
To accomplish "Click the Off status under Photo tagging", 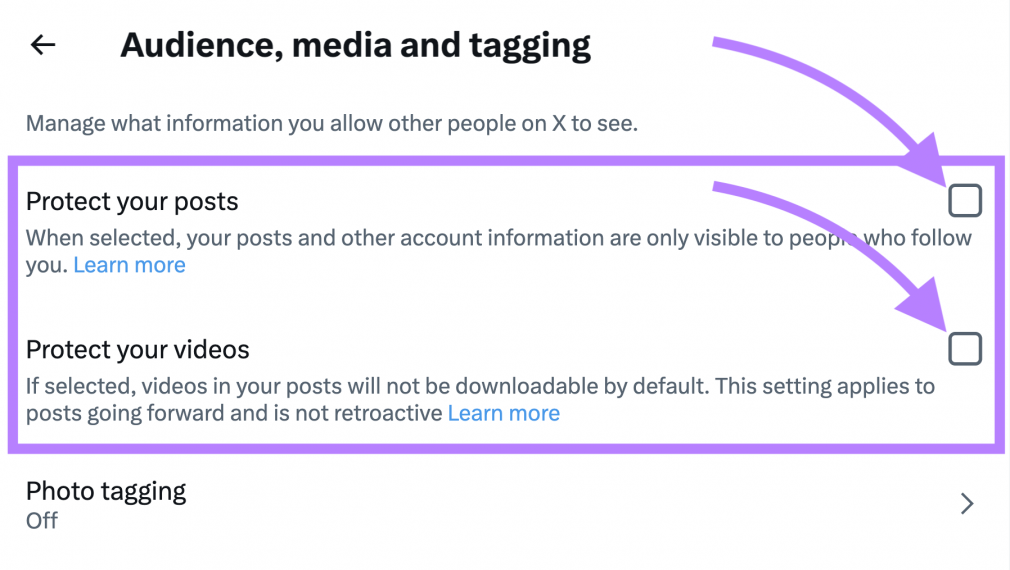I will (x=42, y=521).
